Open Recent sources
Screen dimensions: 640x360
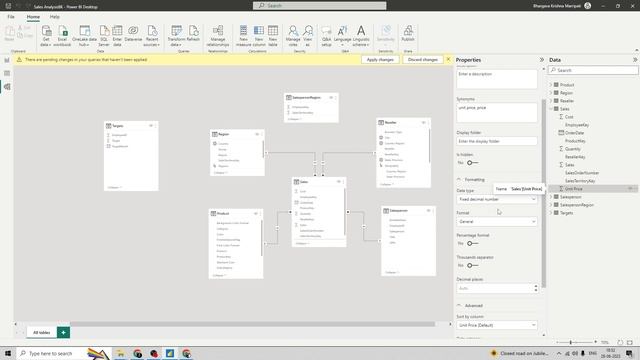pyautogui.click(x=152, y=35)
